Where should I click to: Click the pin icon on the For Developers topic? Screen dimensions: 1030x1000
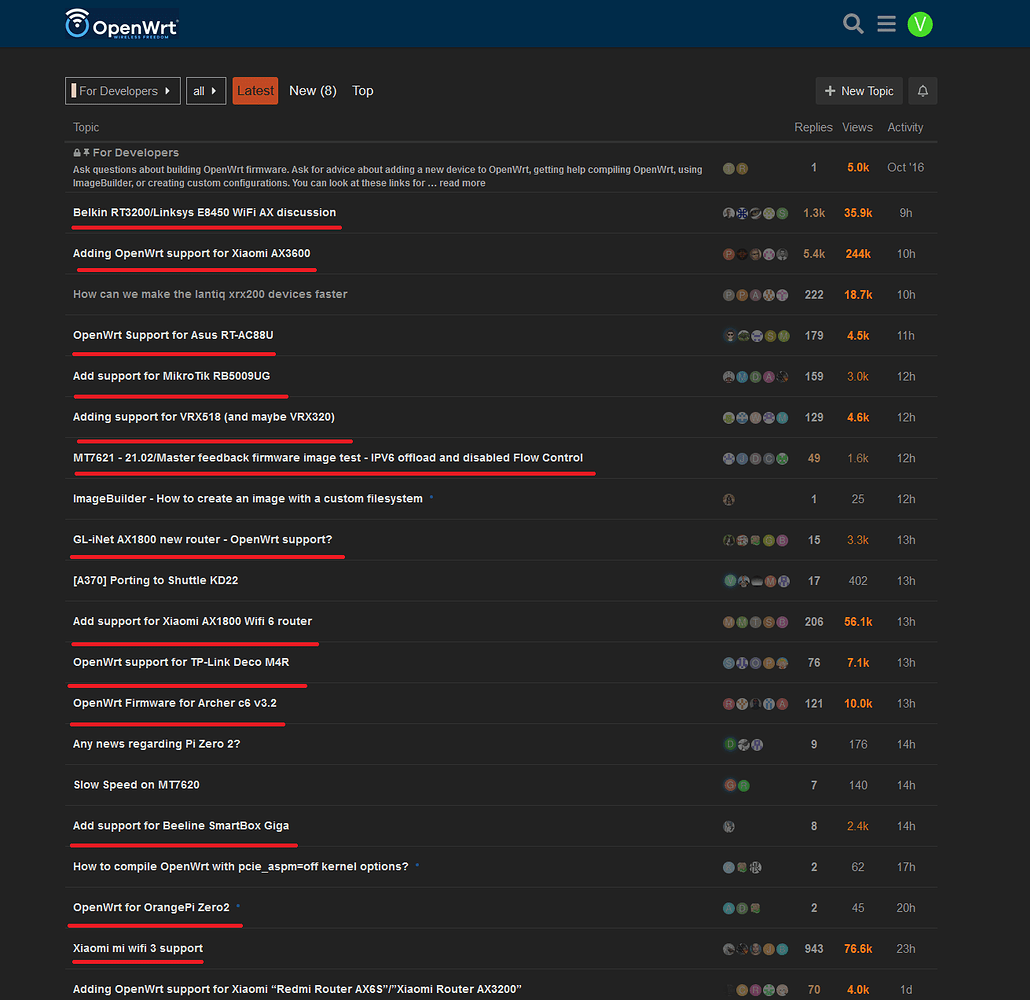point(86,152)
